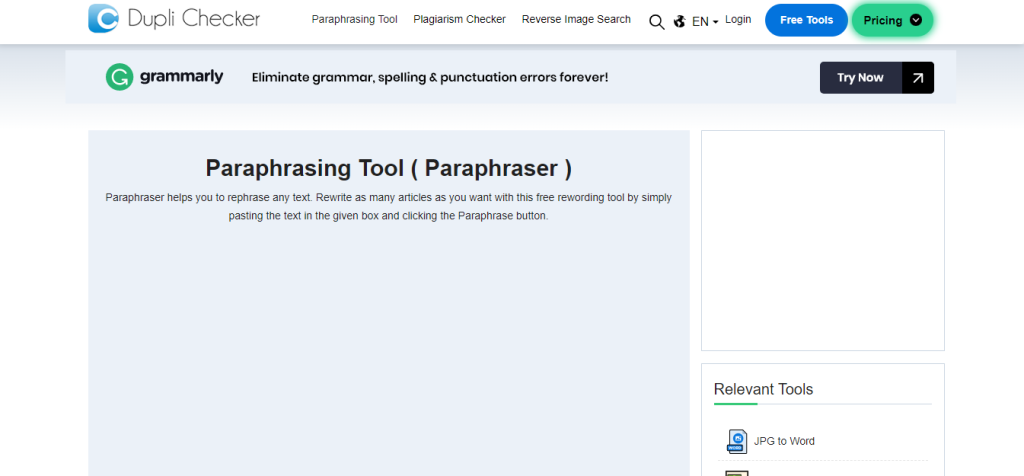Click the Login link
Viewport: 1024px width, 476px height.
click(x=738, y=20)
